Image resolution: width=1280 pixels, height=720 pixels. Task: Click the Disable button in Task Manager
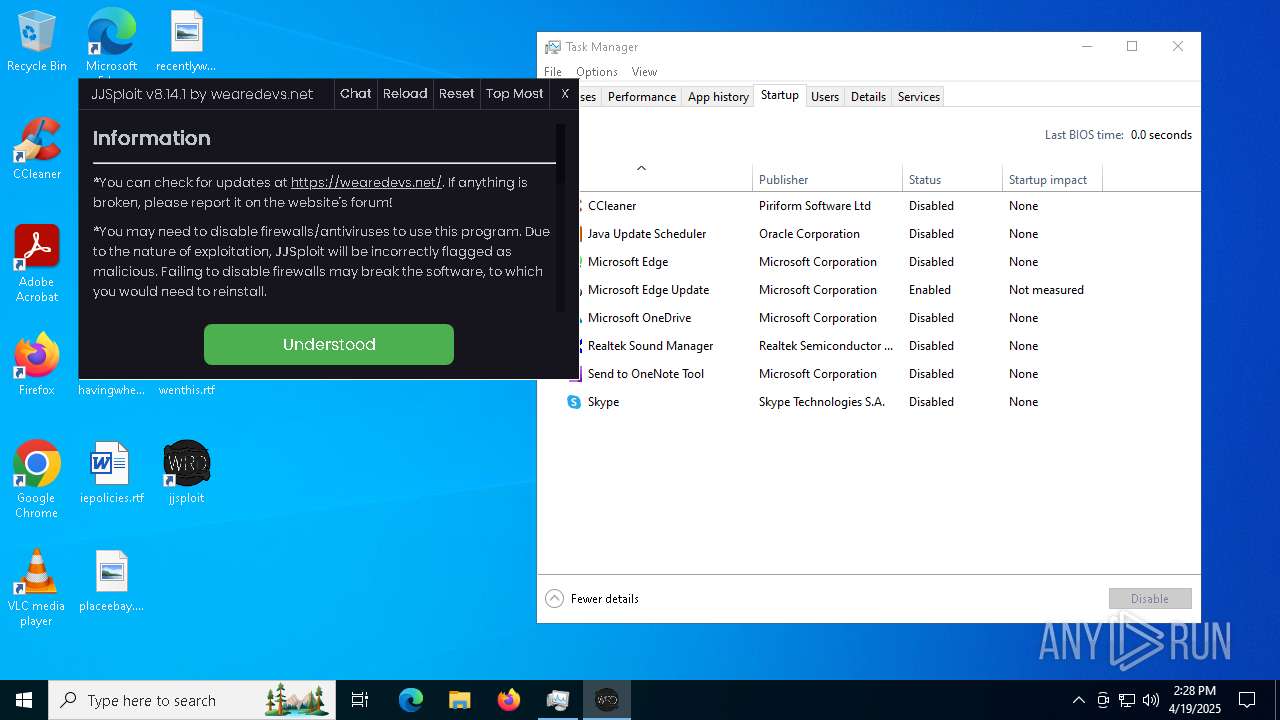[1150, 598]
